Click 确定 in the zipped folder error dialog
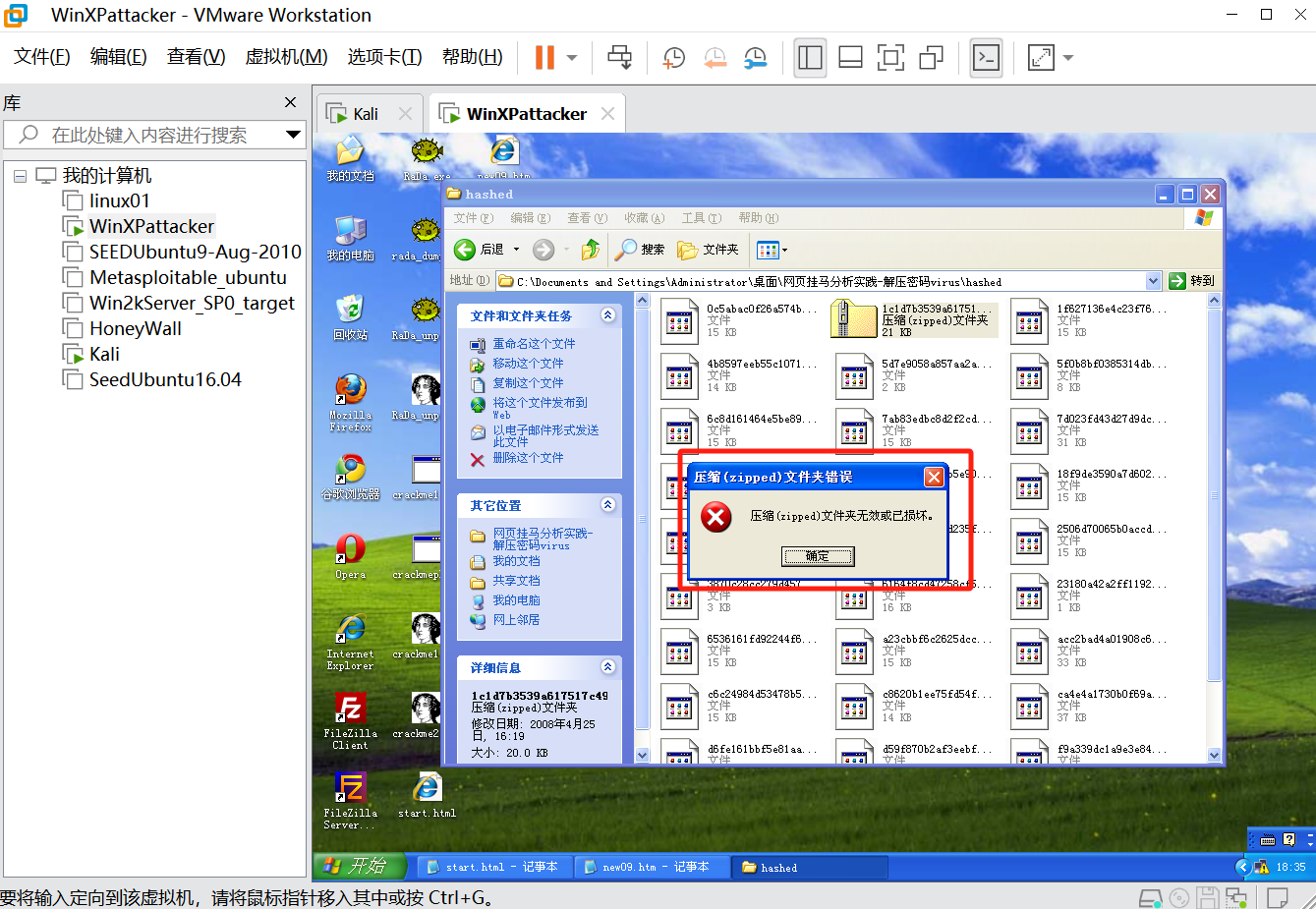The width and height of the screenshot is (1316, 909). [x=818, y=556]
